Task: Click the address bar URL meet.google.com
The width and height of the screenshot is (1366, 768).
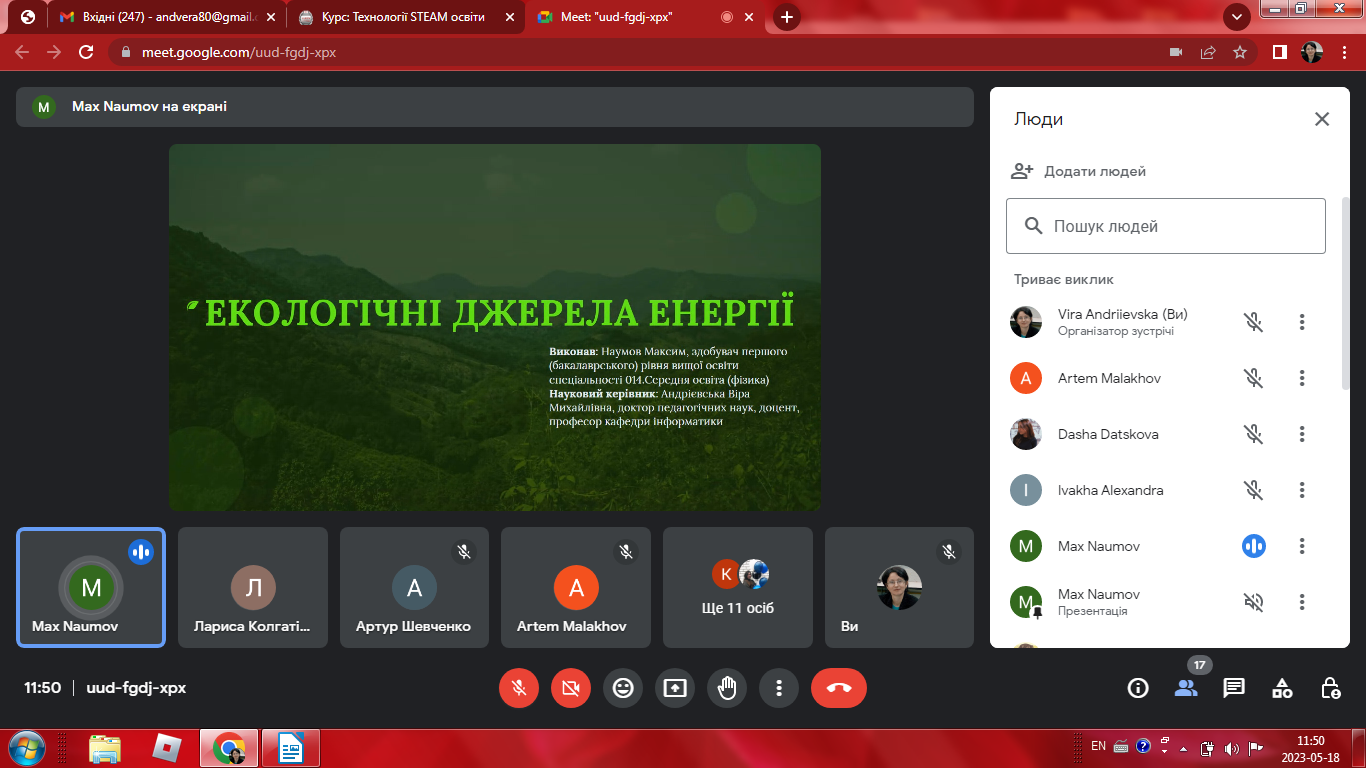Action: tap(237, 52)
